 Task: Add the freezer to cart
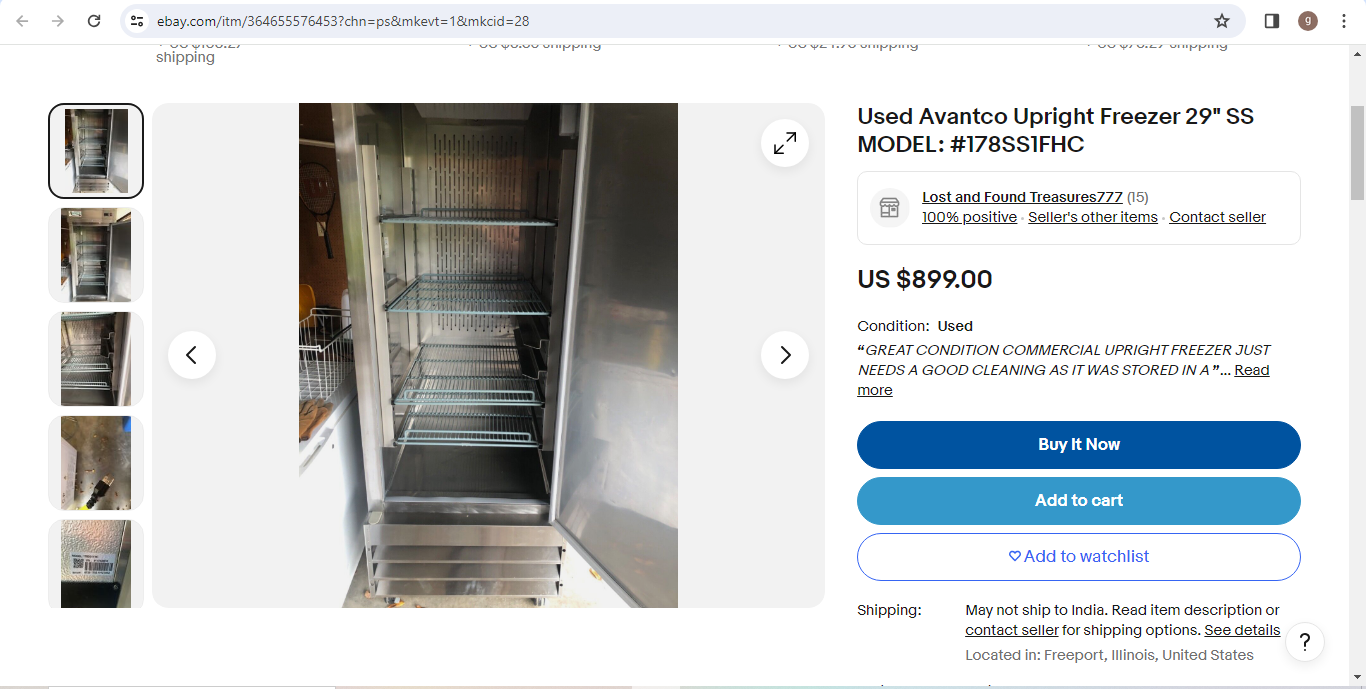pos(1079,501)
